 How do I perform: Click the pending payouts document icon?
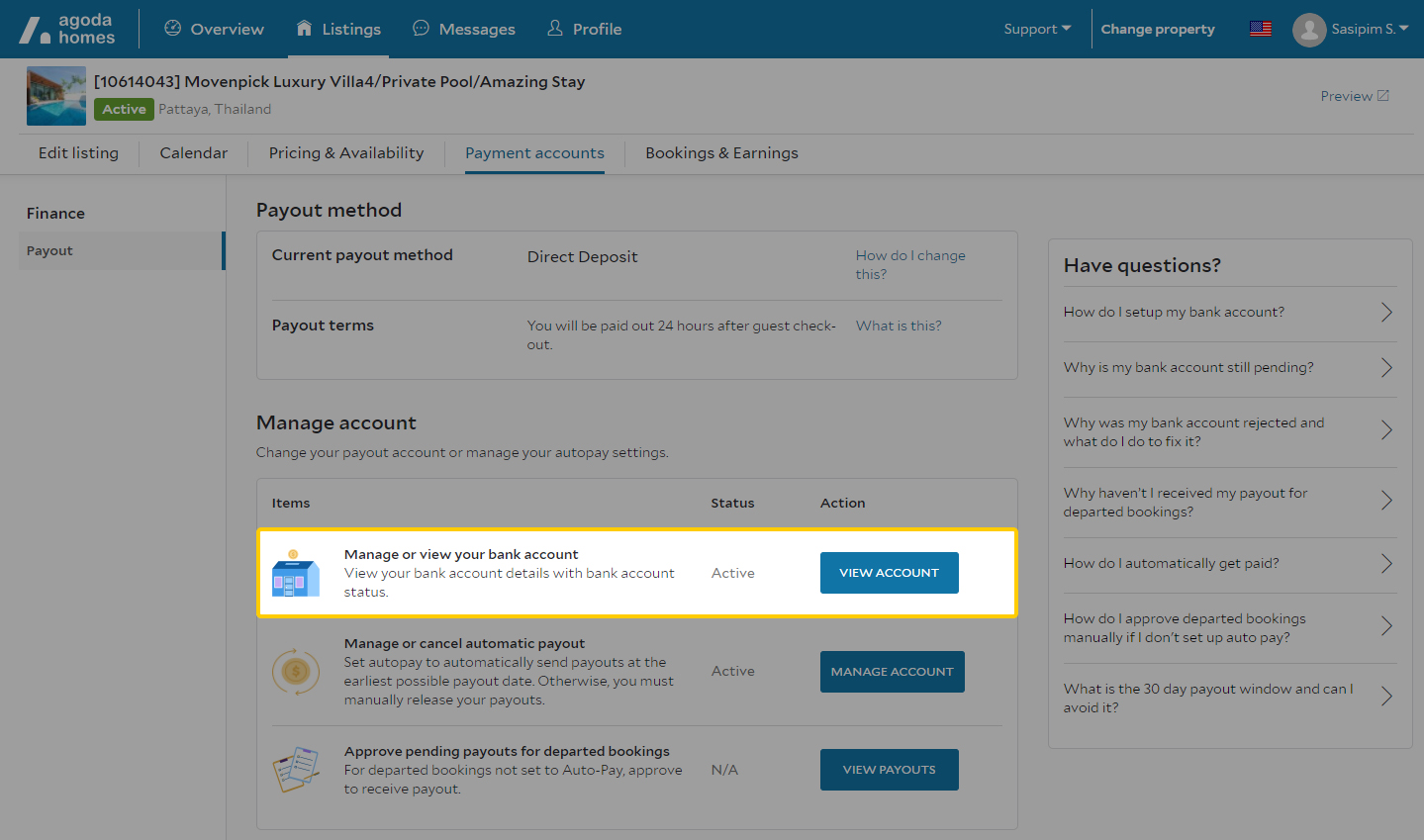point(295,770)
